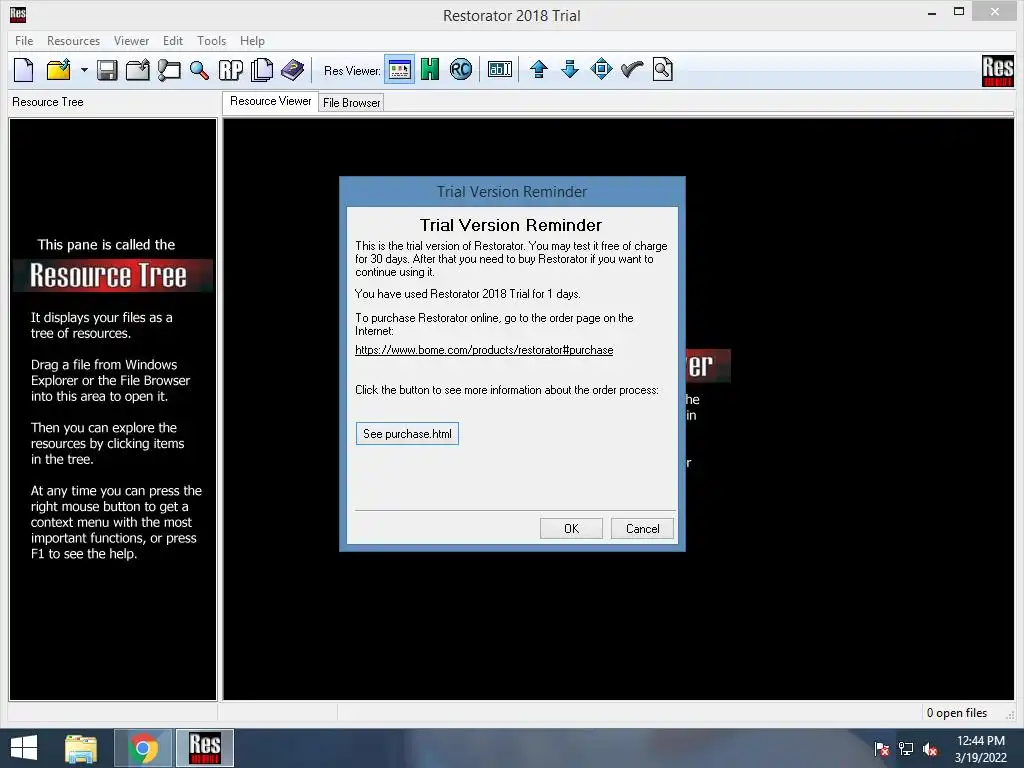Click the '0 open files' status text

(957, 712)
